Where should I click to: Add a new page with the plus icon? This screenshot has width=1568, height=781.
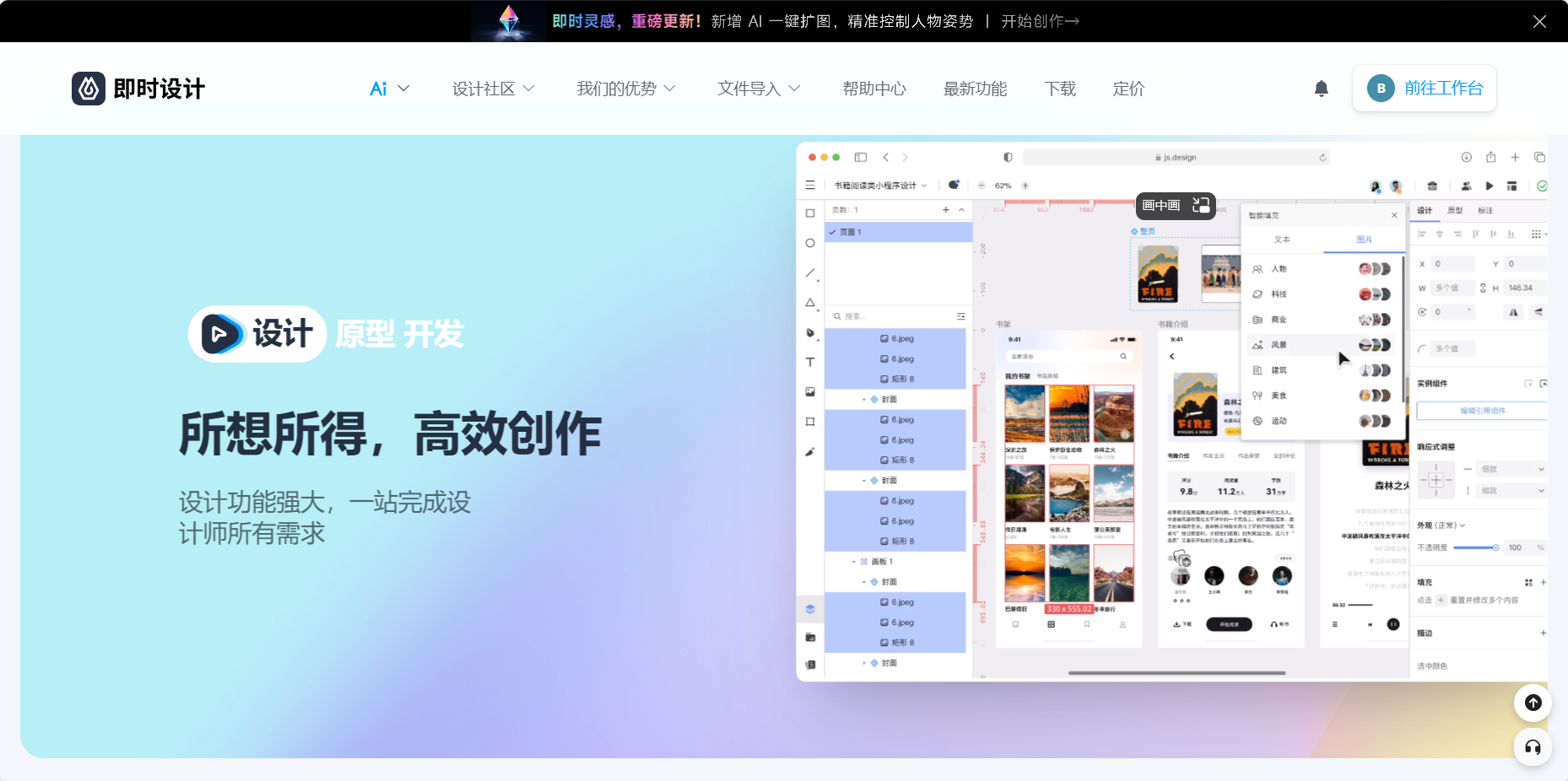click(946, 210)
